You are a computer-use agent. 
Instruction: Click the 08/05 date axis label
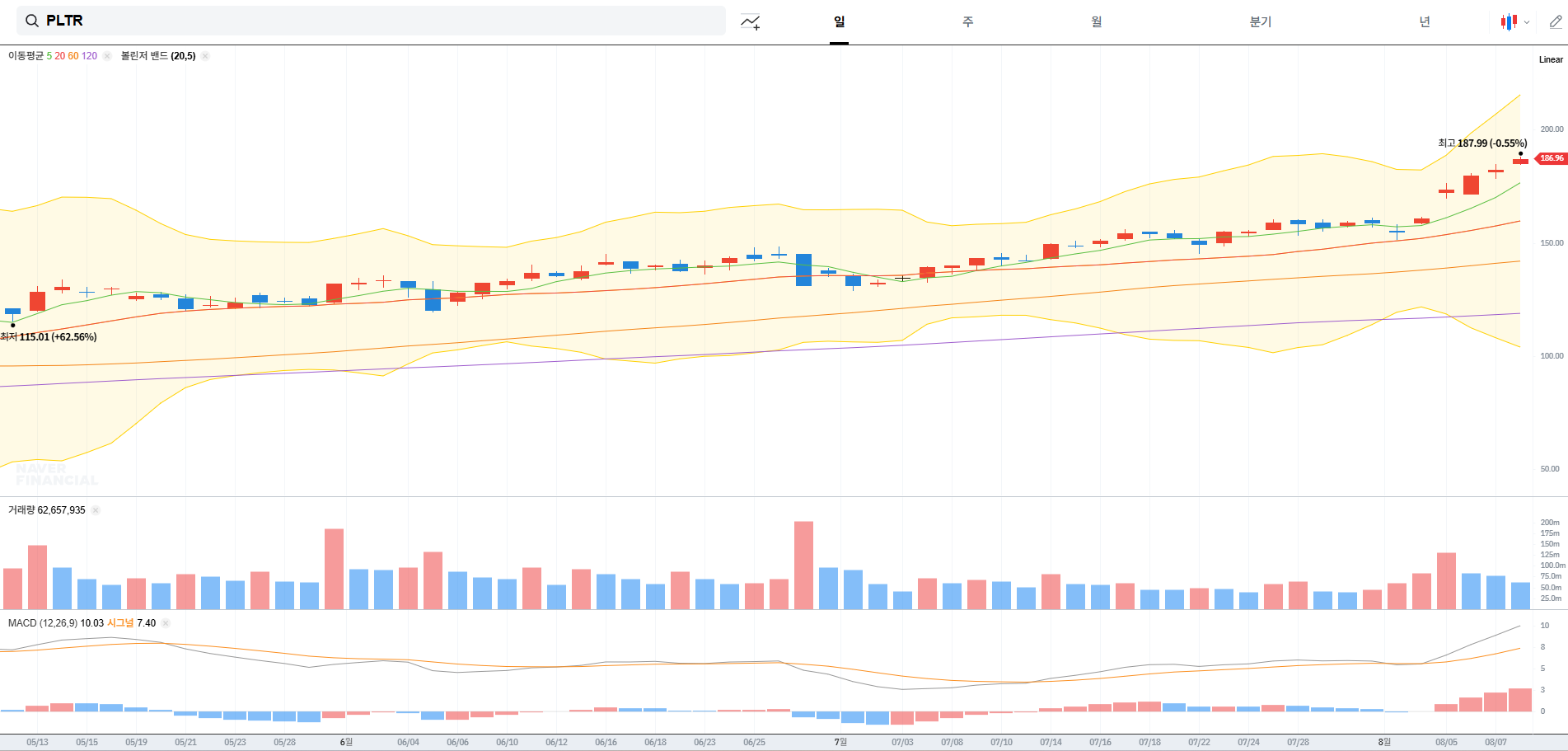(1446, 742)
